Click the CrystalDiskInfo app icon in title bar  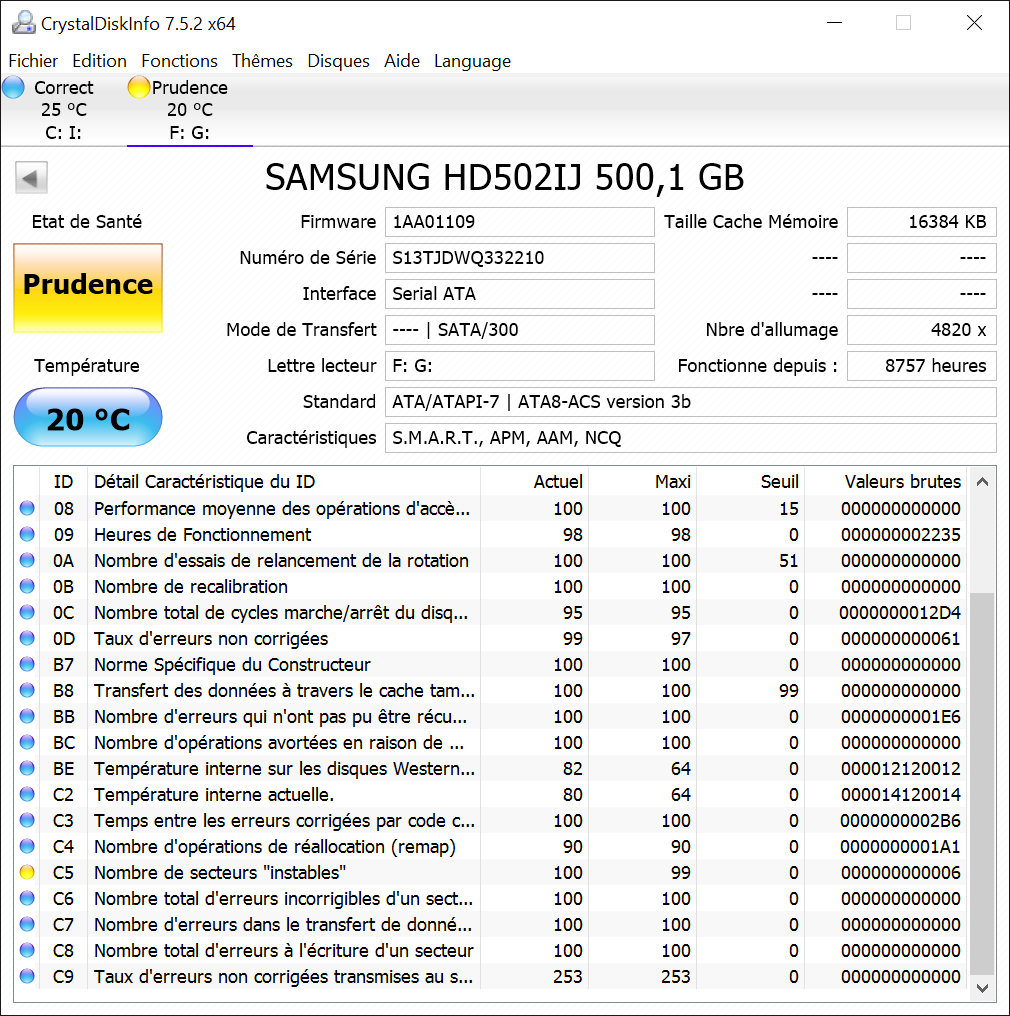[23, 23]
